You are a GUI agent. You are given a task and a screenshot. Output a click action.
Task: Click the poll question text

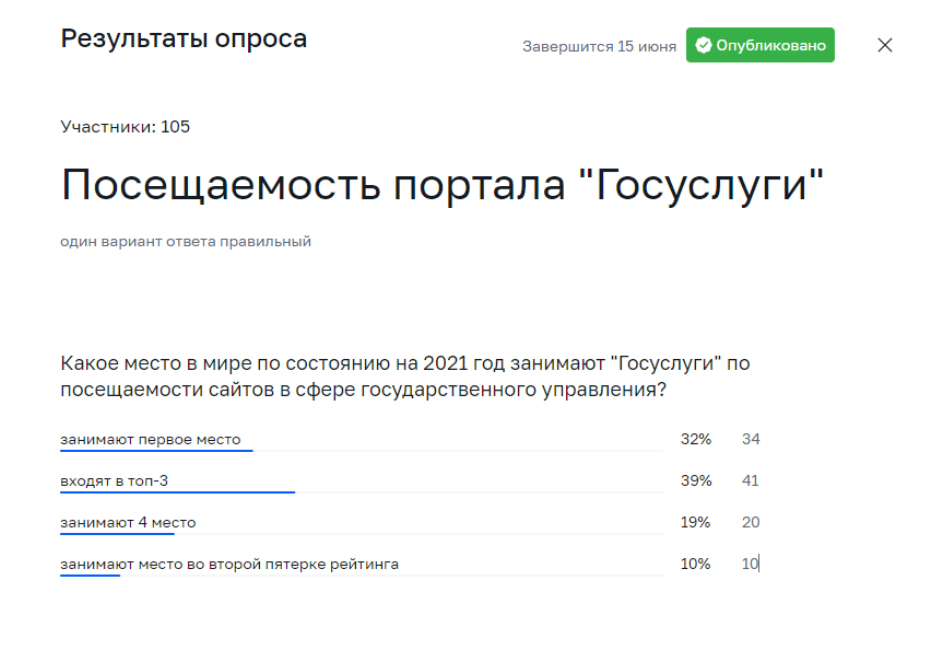(405, 376)
